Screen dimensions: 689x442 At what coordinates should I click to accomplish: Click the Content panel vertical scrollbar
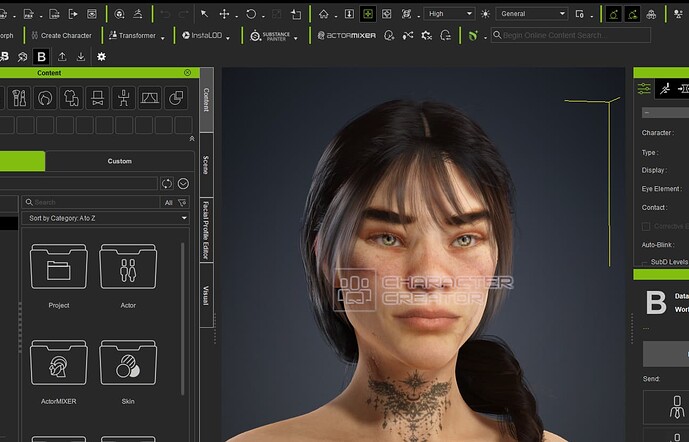[x=182, y=319]
